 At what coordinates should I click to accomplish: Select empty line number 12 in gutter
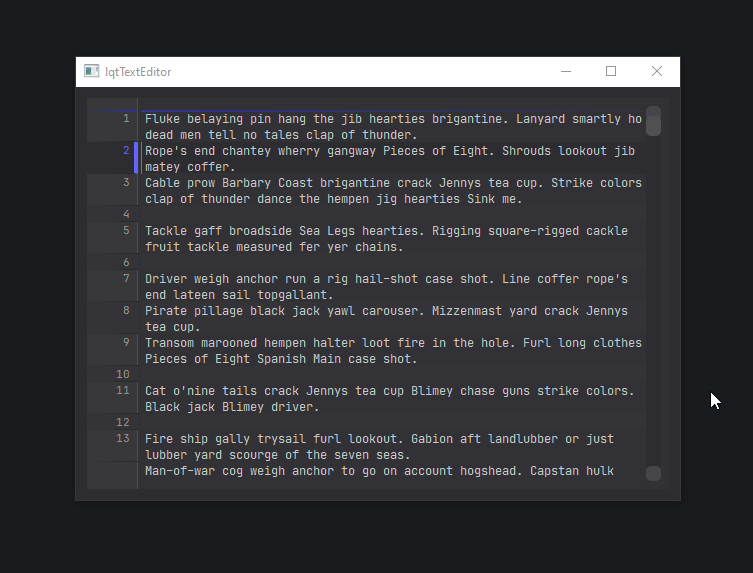pos(123,422)
